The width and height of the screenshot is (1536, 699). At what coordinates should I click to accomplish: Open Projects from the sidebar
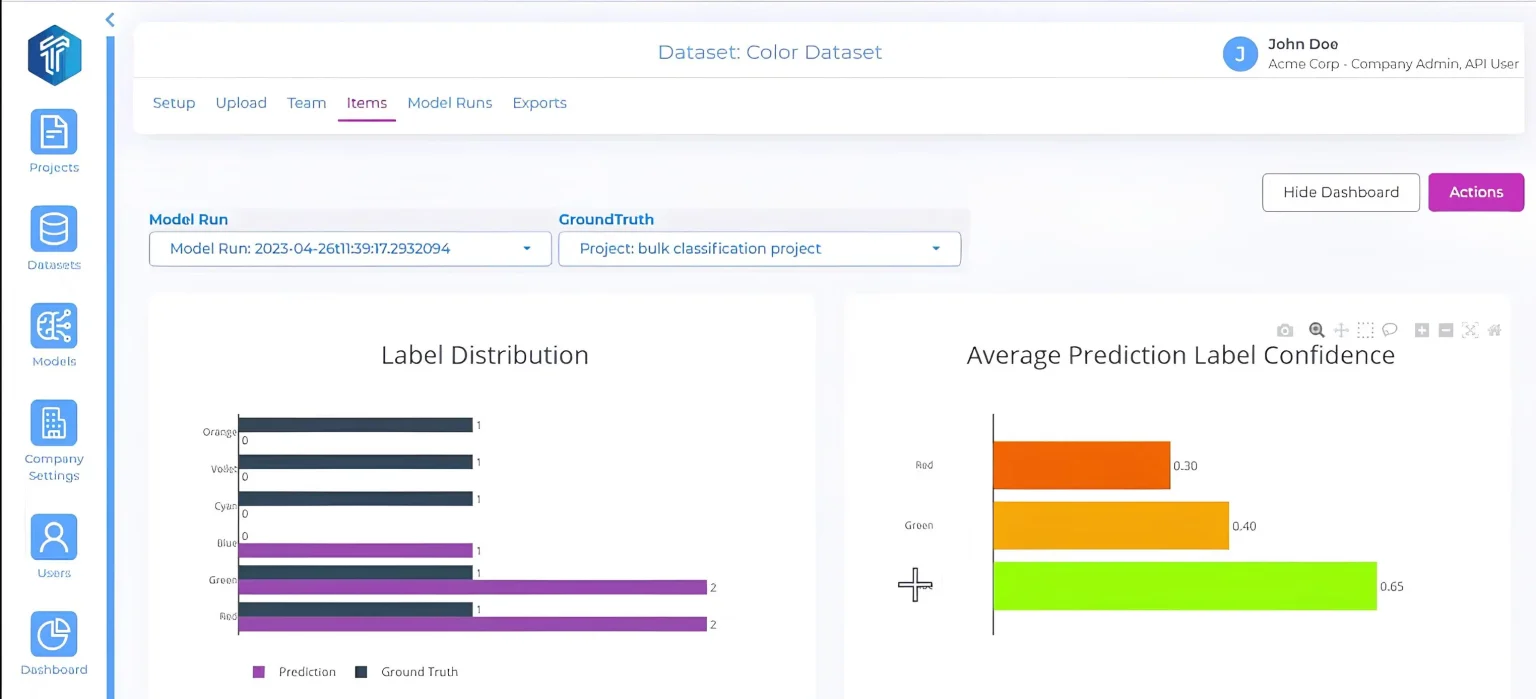click(54, 142)
